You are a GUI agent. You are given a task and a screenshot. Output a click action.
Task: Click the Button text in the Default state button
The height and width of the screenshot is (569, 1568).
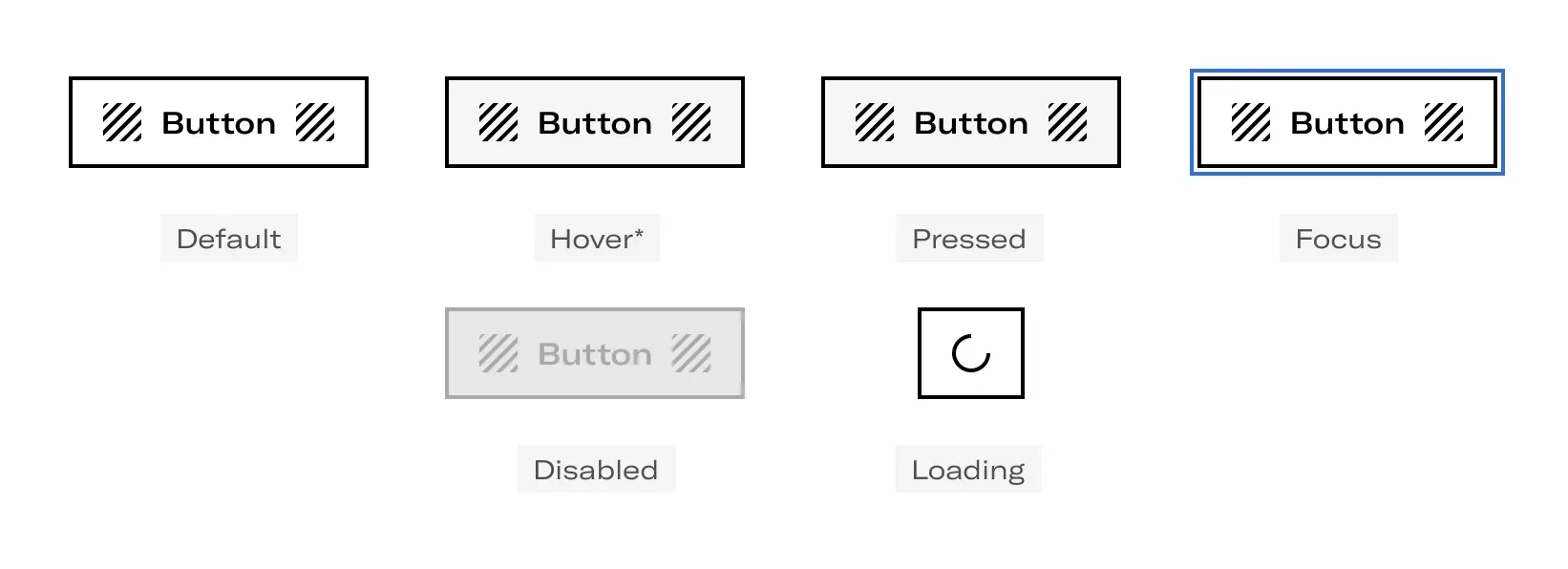(x=219, y=123)
